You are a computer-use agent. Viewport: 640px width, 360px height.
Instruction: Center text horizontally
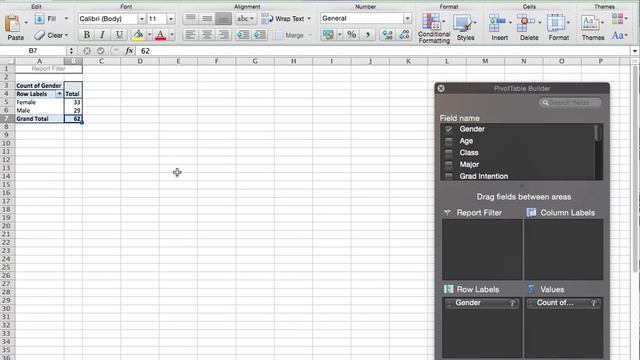click(x=207, y=35)
